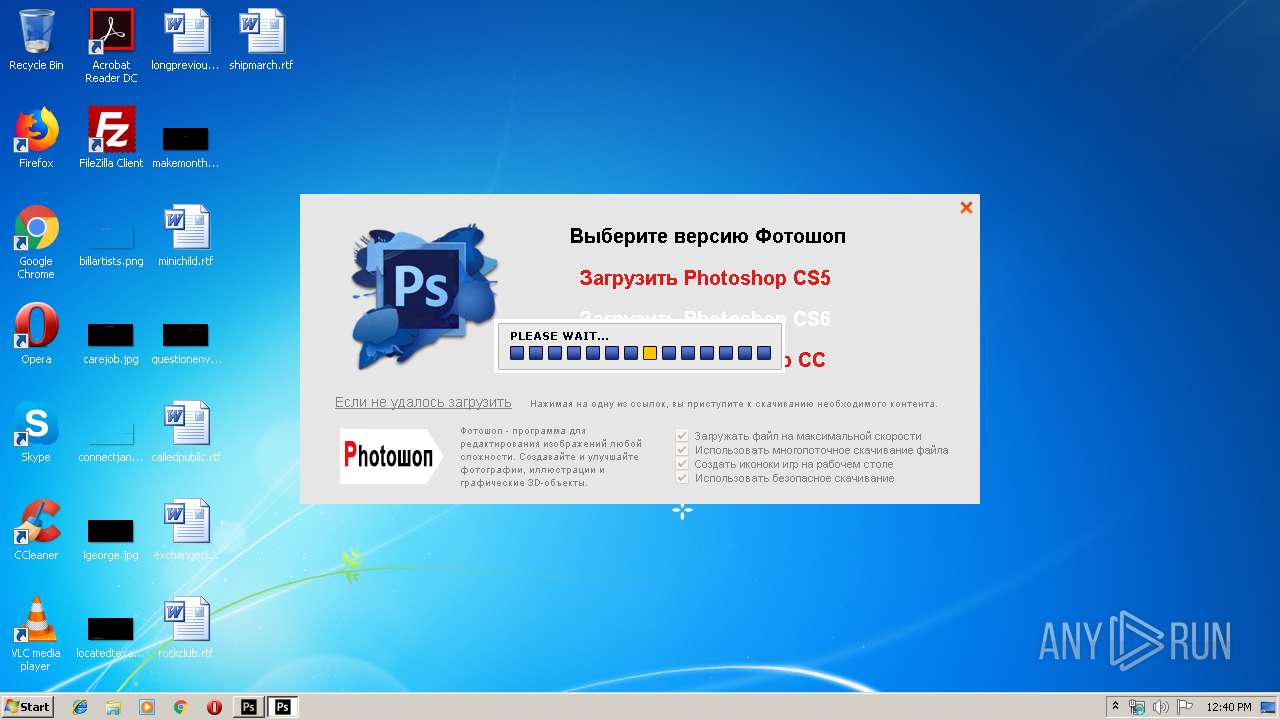Toggle 'Использовать многопоточное скачивание файла' checkbox
This screenshot has height=720, width=1280.
(683, 450)
